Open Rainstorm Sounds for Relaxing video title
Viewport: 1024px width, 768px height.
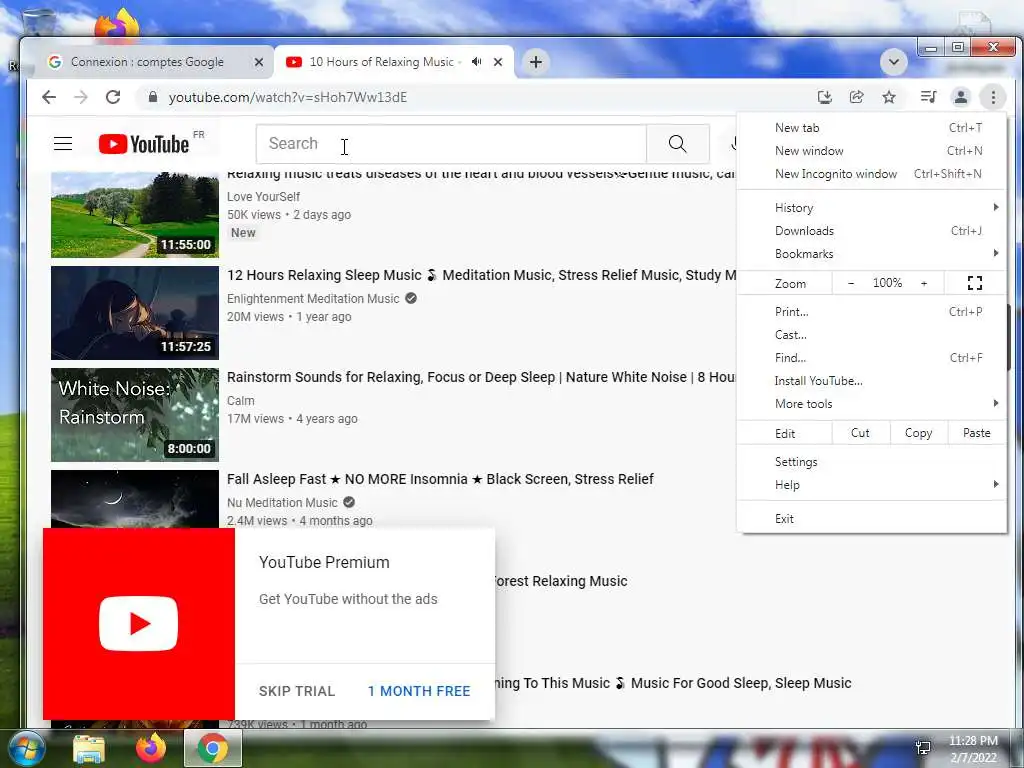click(x=481, y=377)
